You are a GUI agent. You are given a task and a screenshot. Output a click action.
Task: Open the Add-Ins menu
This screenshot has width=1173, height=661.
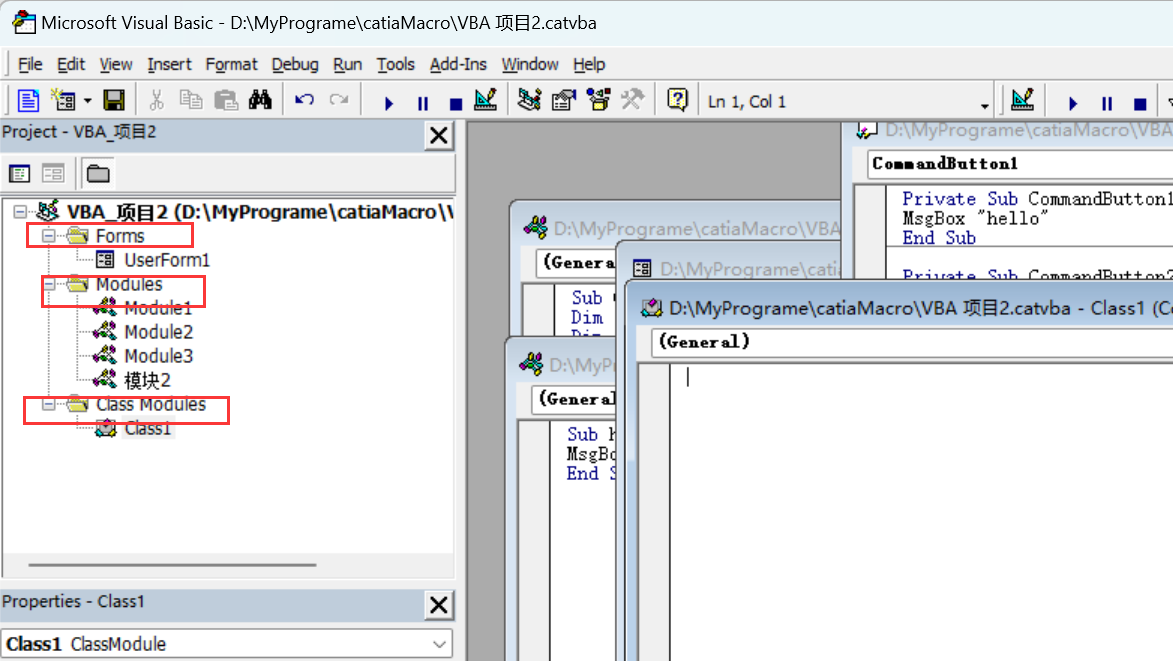point(458,64)
